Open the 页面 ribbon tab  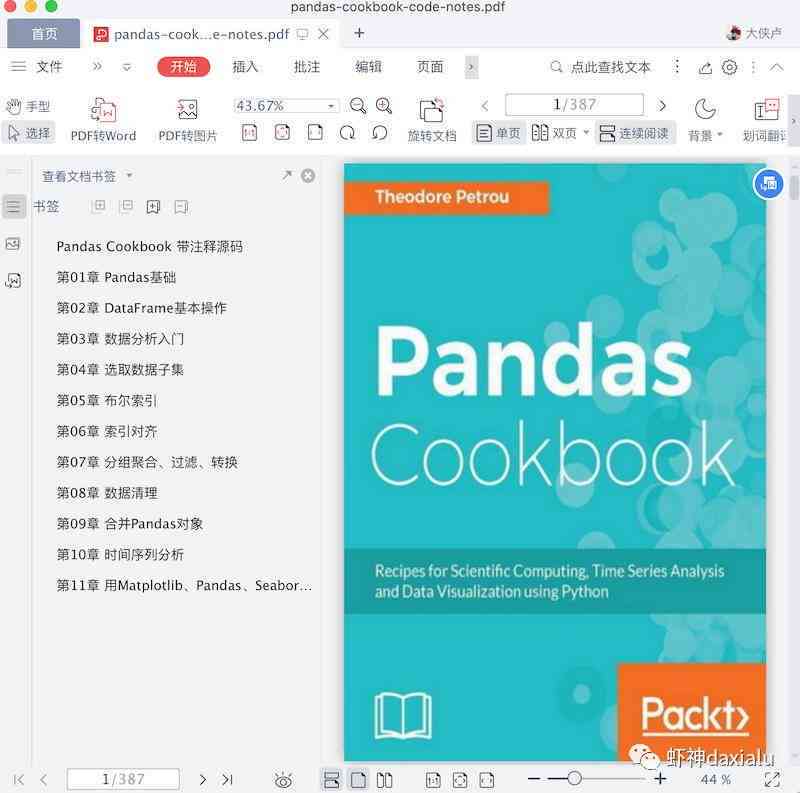pos(430,67)
